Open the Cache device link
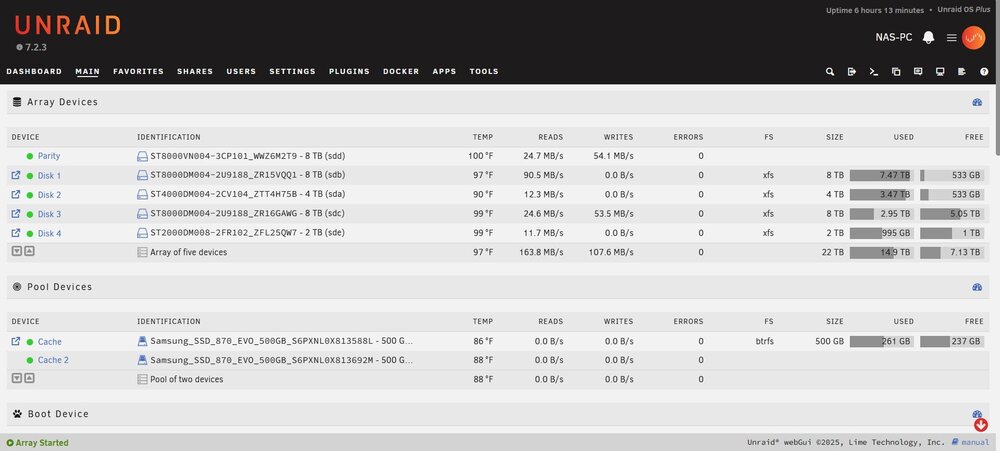The image size is (1000, 451). 50,342
